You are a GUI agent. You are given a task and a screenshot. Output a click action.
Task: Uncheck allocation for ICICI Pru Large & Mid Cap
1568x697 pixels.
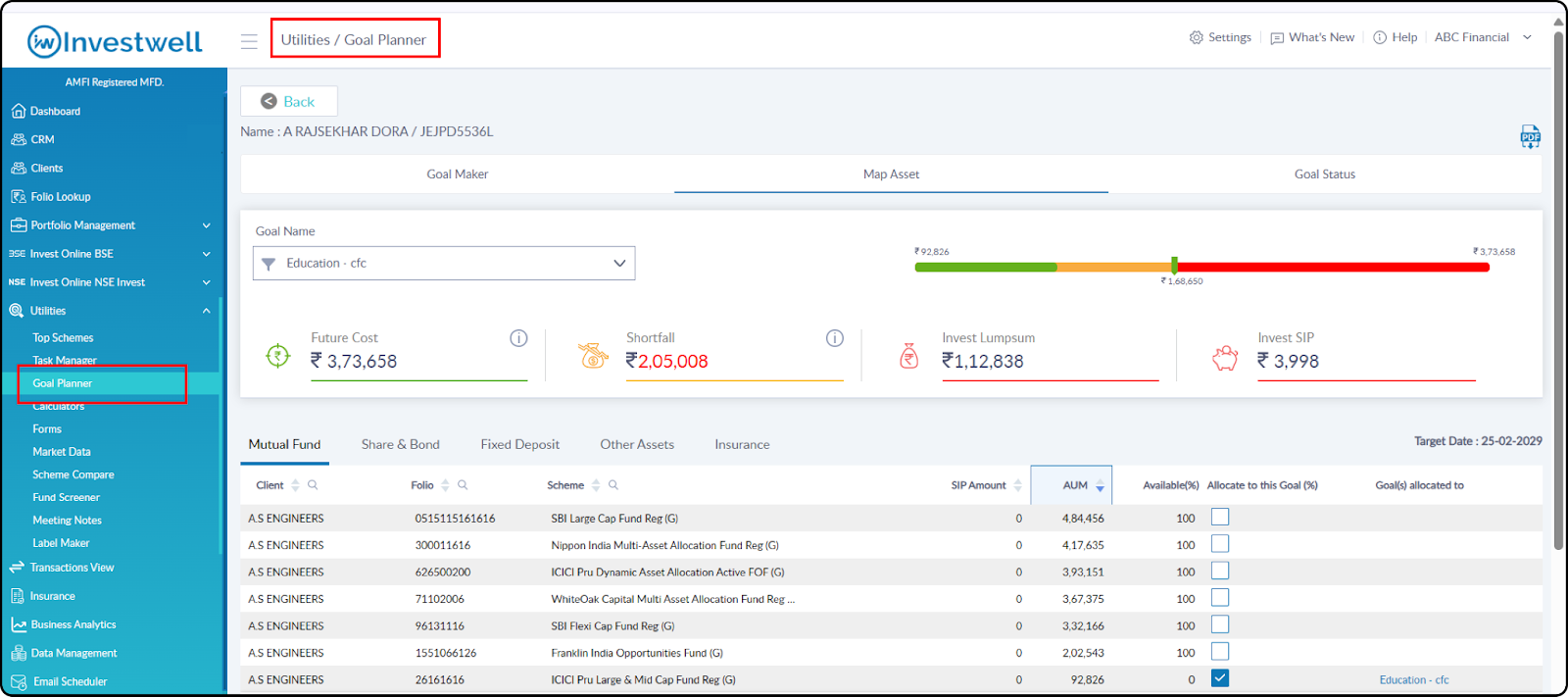pyautogui.click(x=1220, y=678)
